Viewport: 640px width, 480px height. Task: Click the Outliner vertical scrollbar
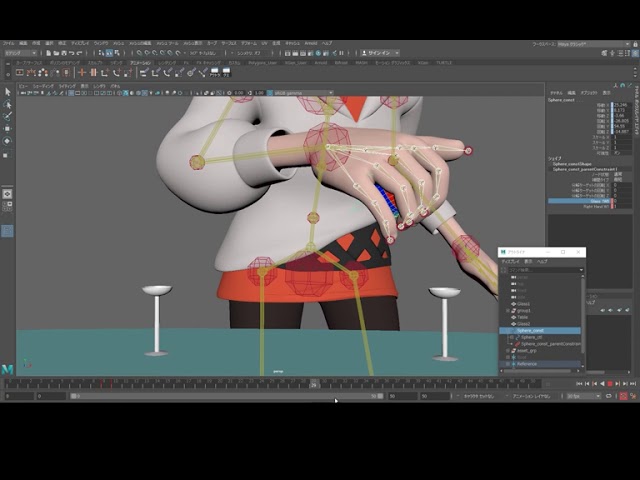(582, 314)
